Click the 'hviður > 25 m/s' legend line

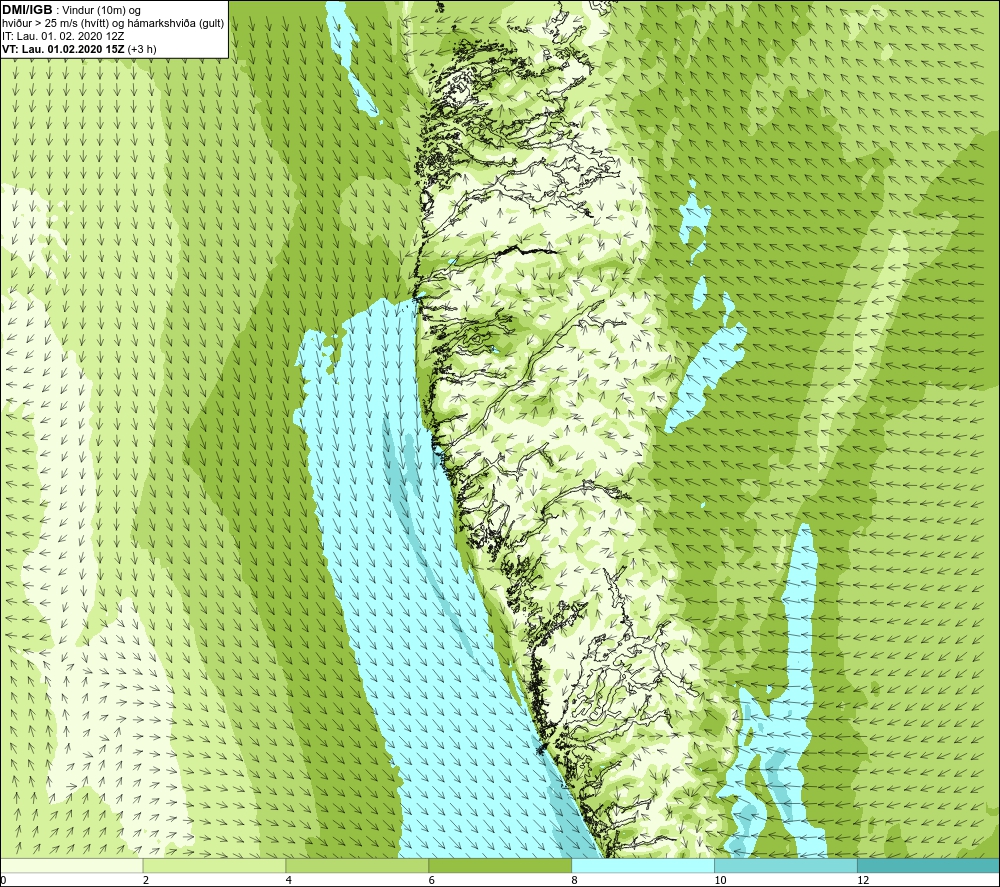(113, 24)
